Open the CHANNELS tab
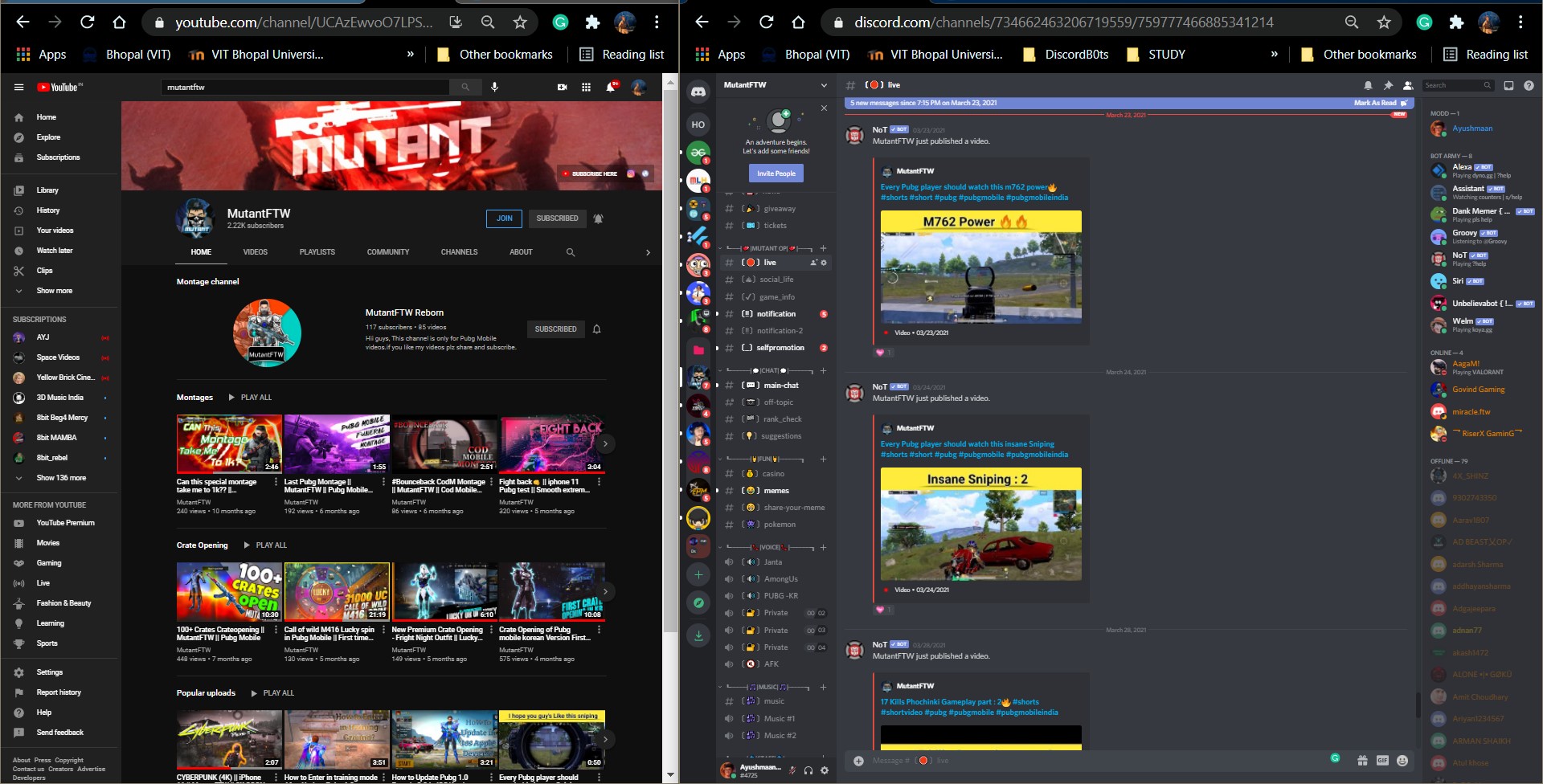Image resolution: width=1543 pixels, height=784 pixels. [x=460, y=252]
